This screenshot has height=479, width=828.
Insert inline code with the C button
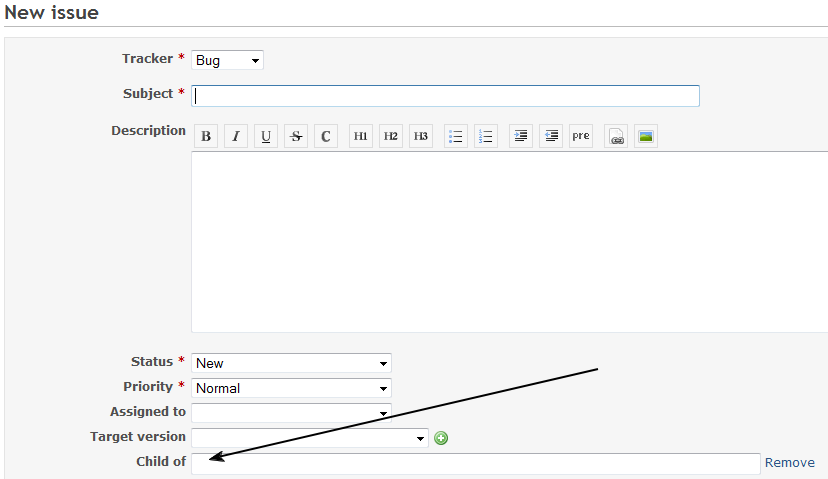click(326, 136)
